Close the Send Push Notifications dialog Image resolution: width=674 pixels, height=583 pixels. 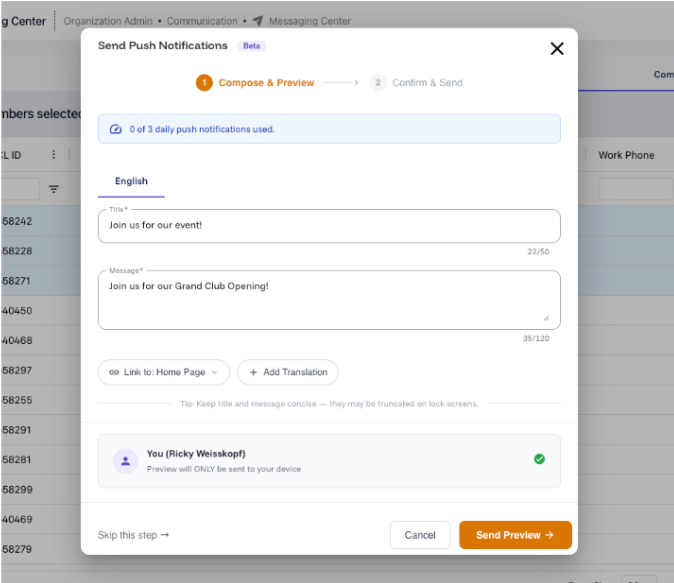click(557, 49)
